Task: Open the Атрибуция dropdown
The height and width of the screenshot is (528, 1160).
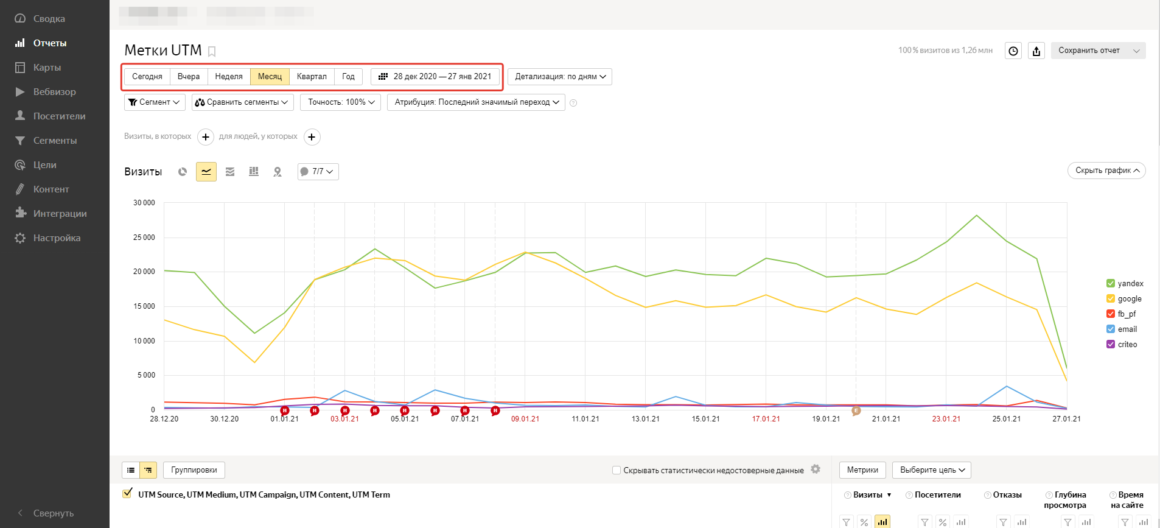Action: [475, 102]
